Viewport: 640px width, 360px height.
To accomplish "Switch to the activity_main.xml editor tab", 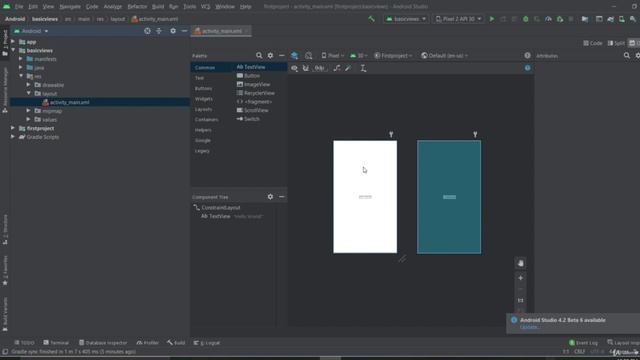I will (222, 31).
